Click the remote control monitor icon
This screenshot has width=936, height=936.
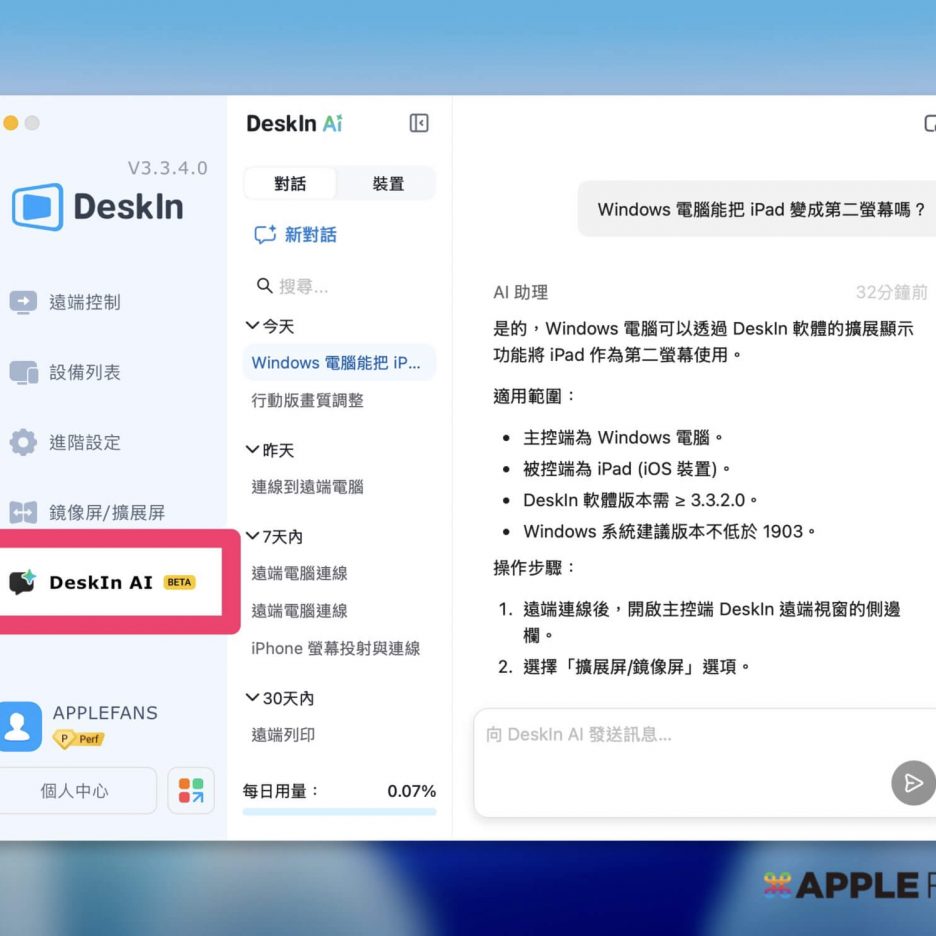tap(23, 302)
